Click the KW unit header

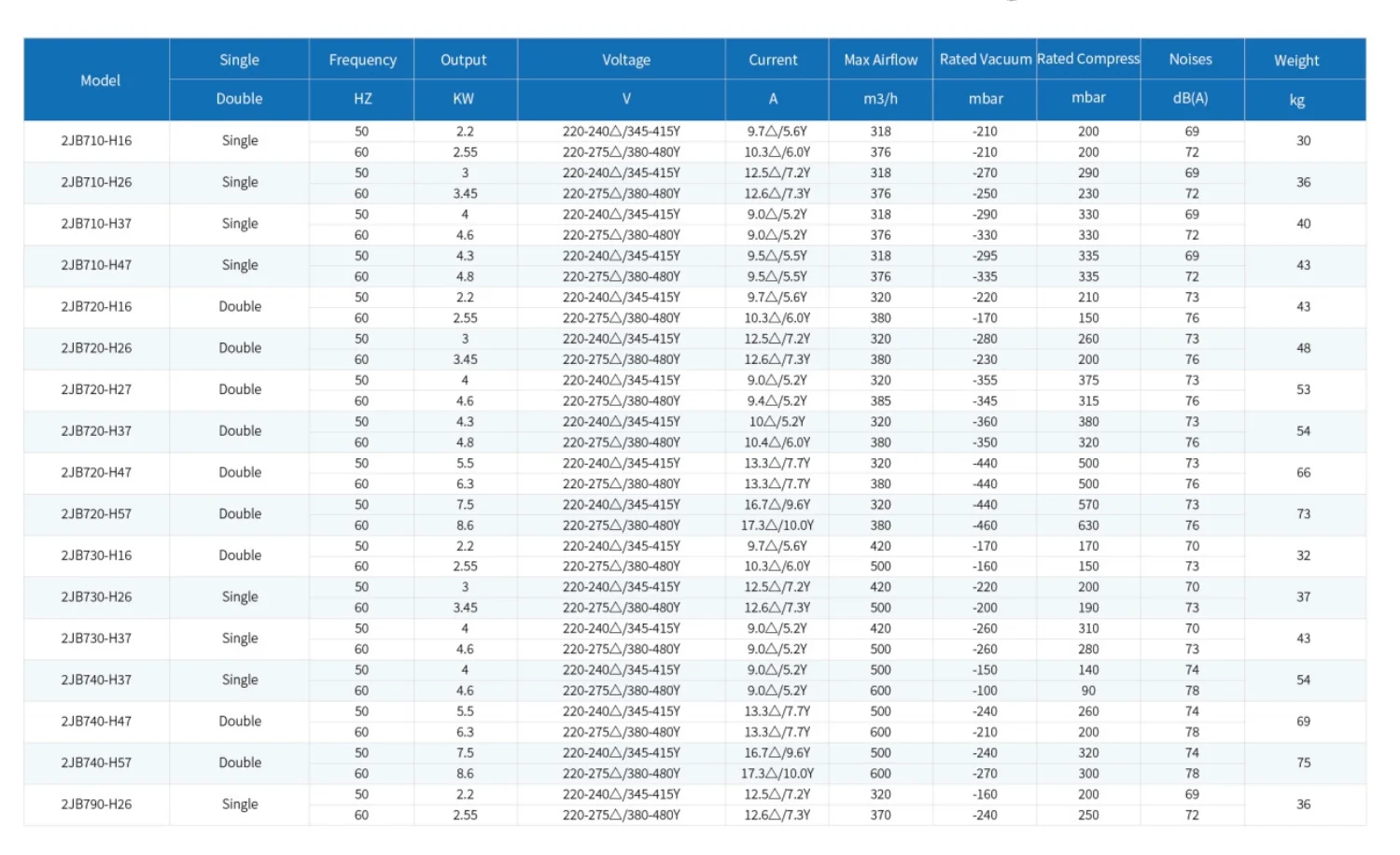[464, 99]
